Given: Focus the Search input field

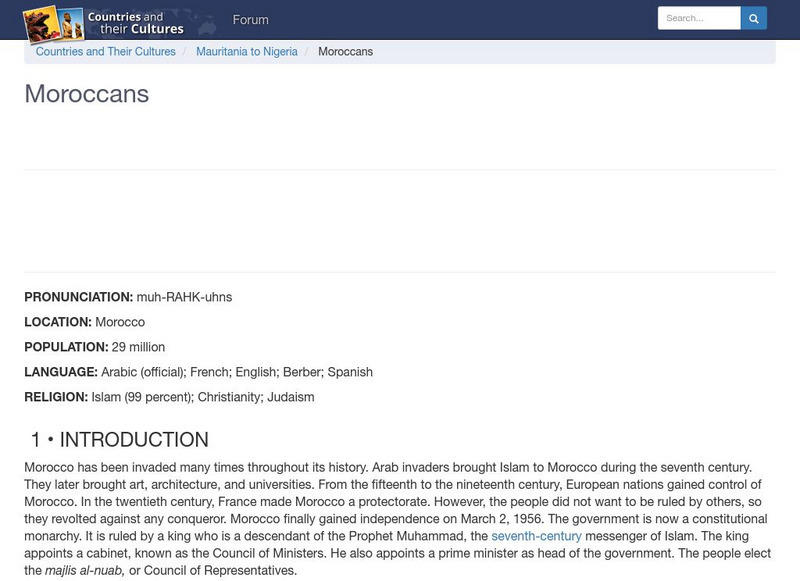Looking at the screenshot, I should (x=698, y=18).
